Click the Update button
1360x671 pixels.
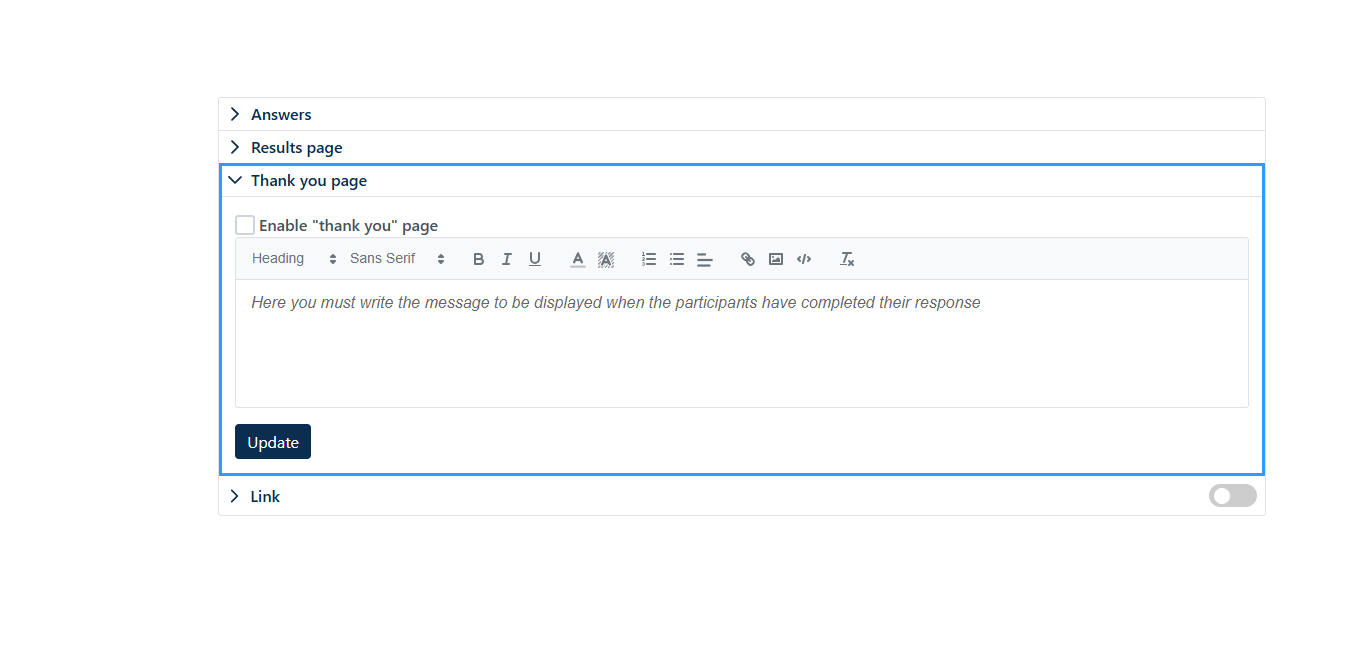point(273,442)
